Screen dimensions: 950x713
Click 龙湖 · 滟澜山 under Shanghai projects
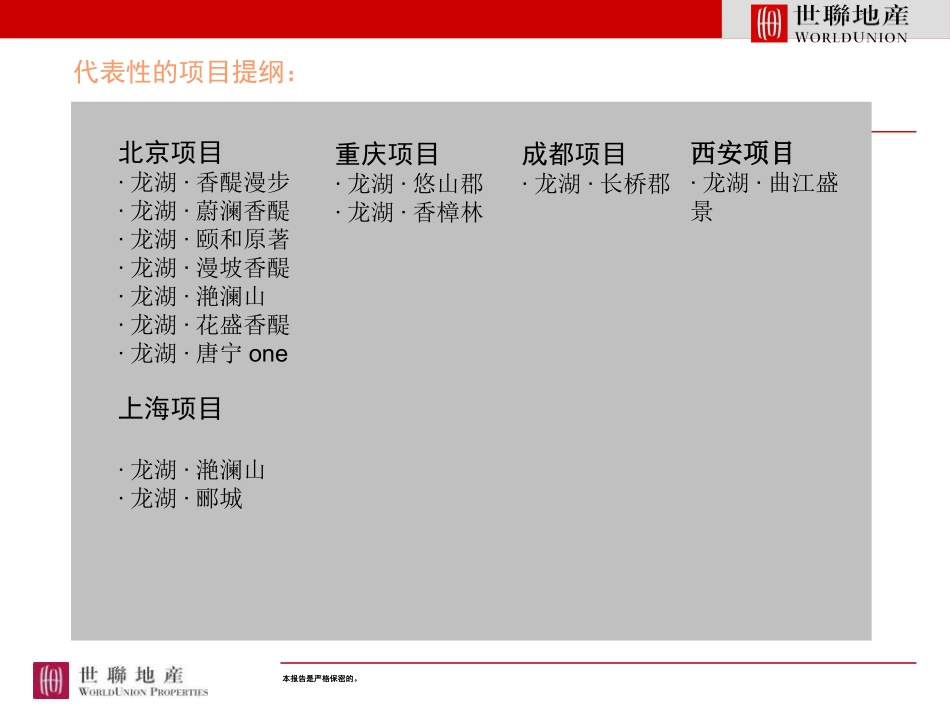coord(191,469)
